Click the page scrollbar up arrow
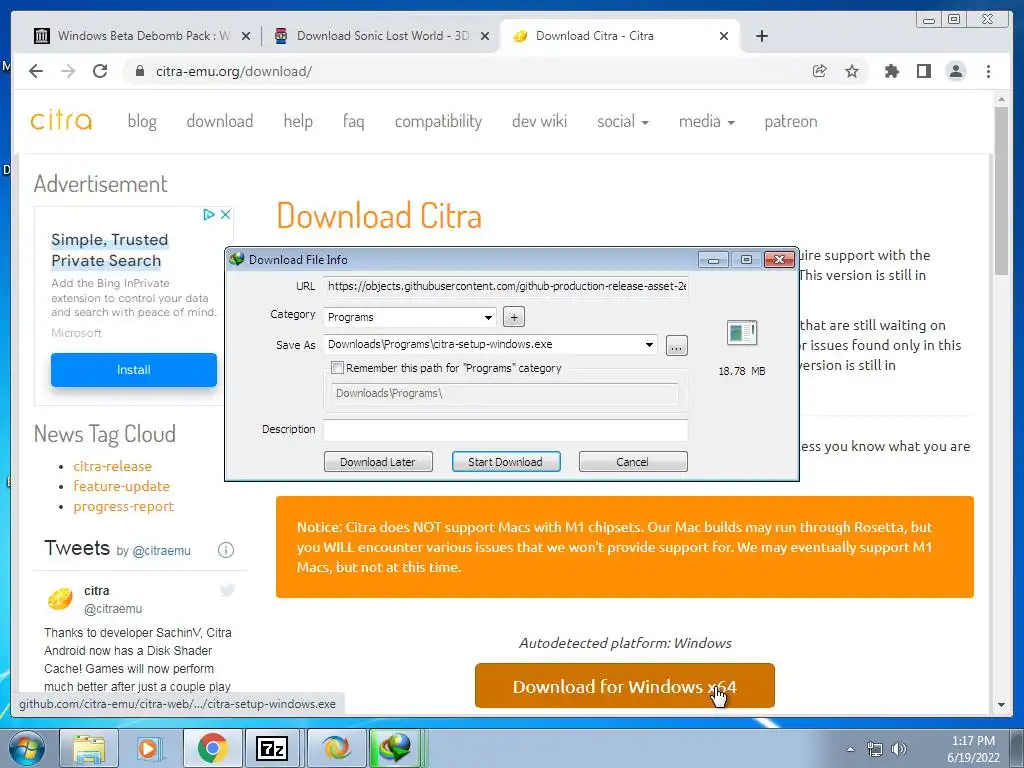This screenshot has height=768, width=1024. point(1001,100)
